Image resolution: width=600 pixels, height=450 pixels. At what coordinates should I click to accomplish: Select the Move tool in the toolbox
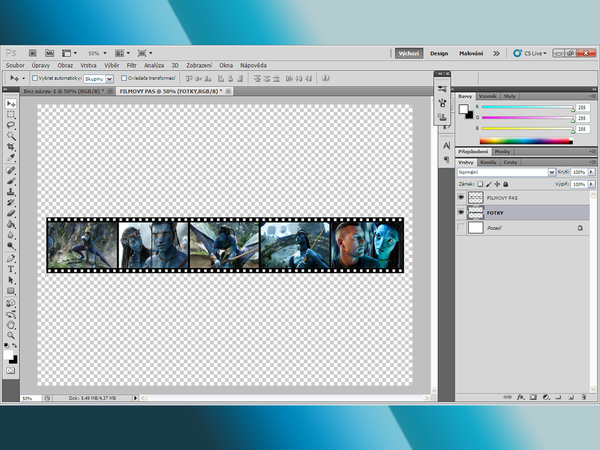pyautogui.click(x=12, y=104)
